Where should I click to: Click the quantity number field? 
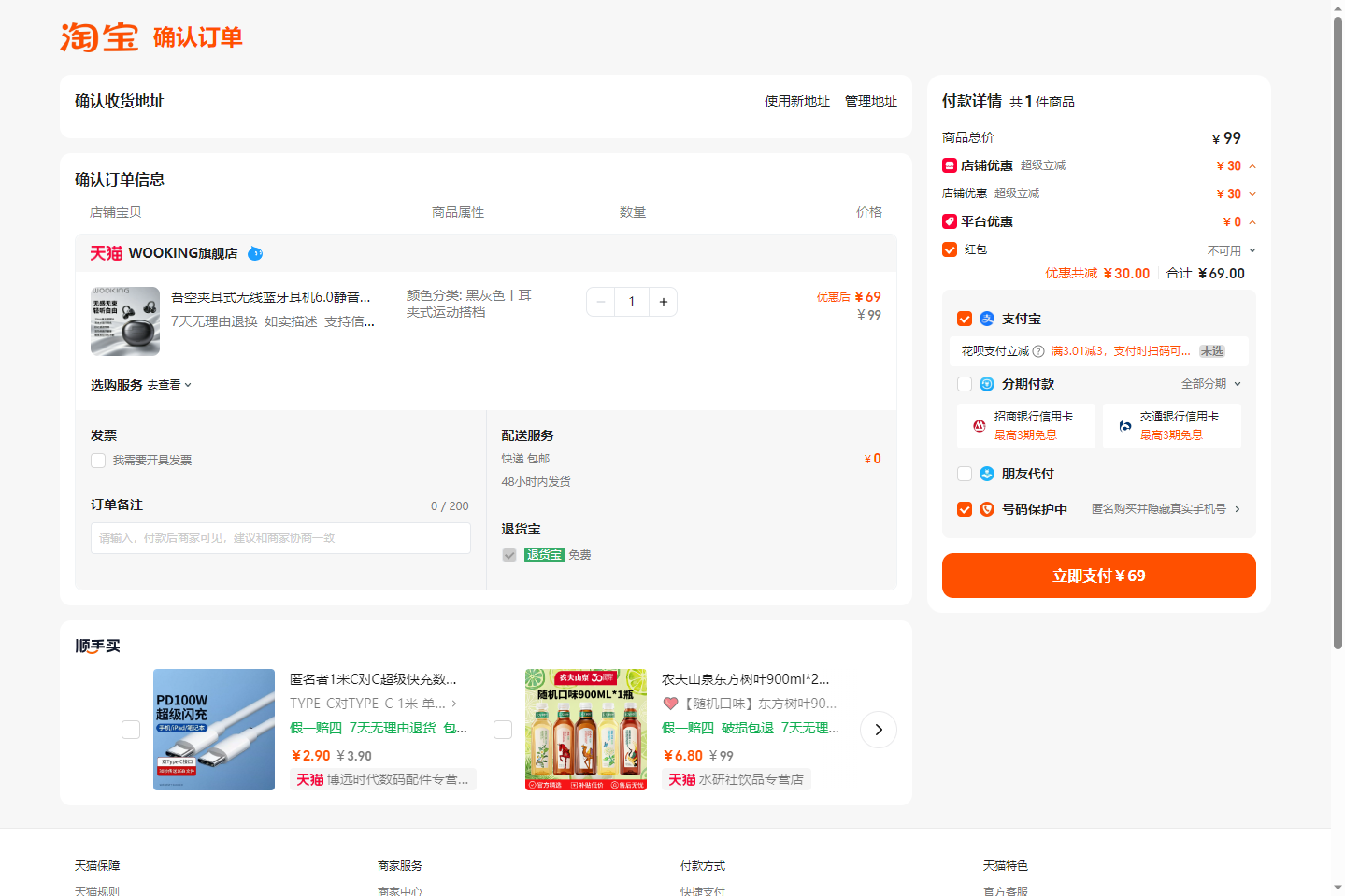(x=632, y=302)
